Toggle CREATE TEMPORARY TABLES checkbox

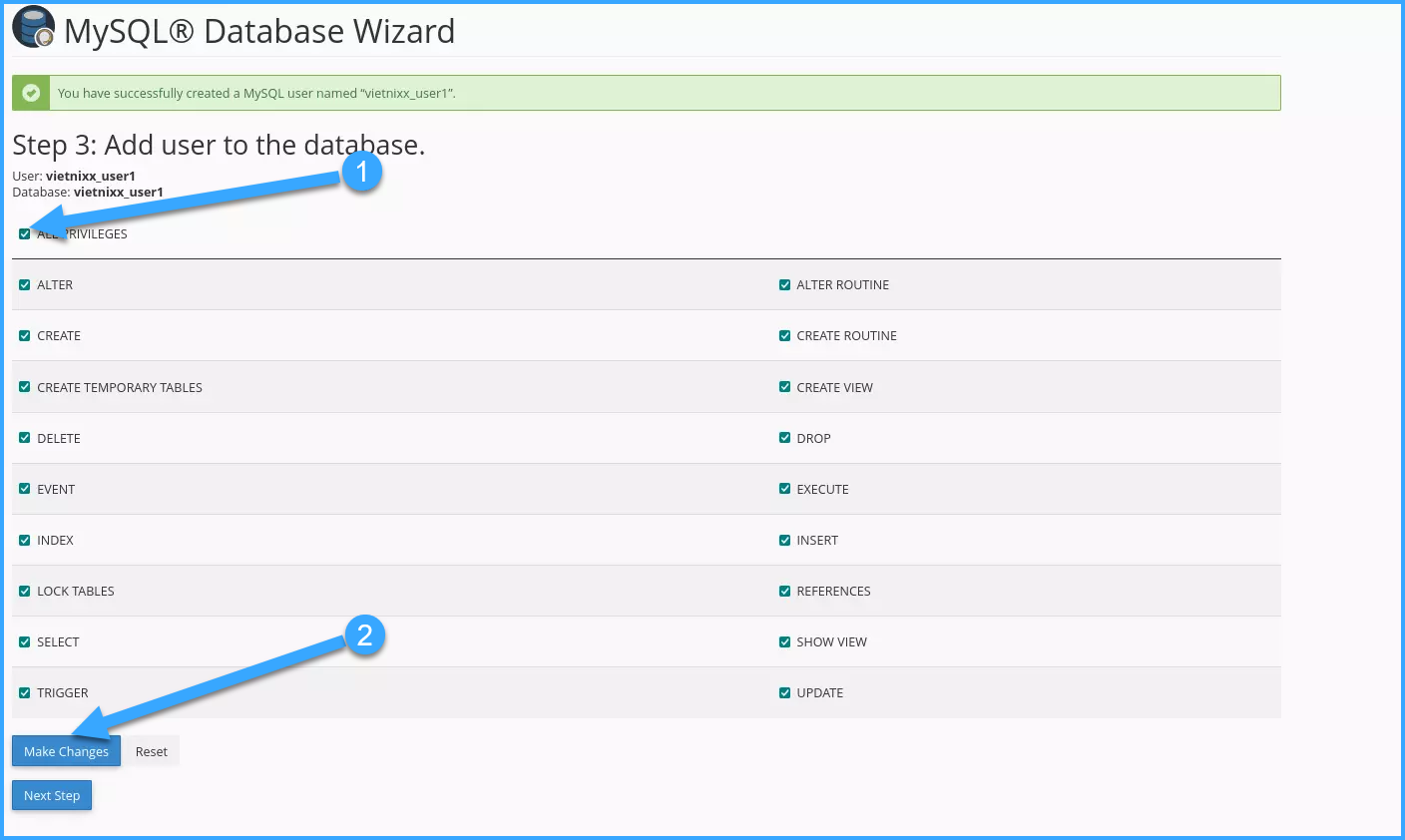(x=25, y=387)
